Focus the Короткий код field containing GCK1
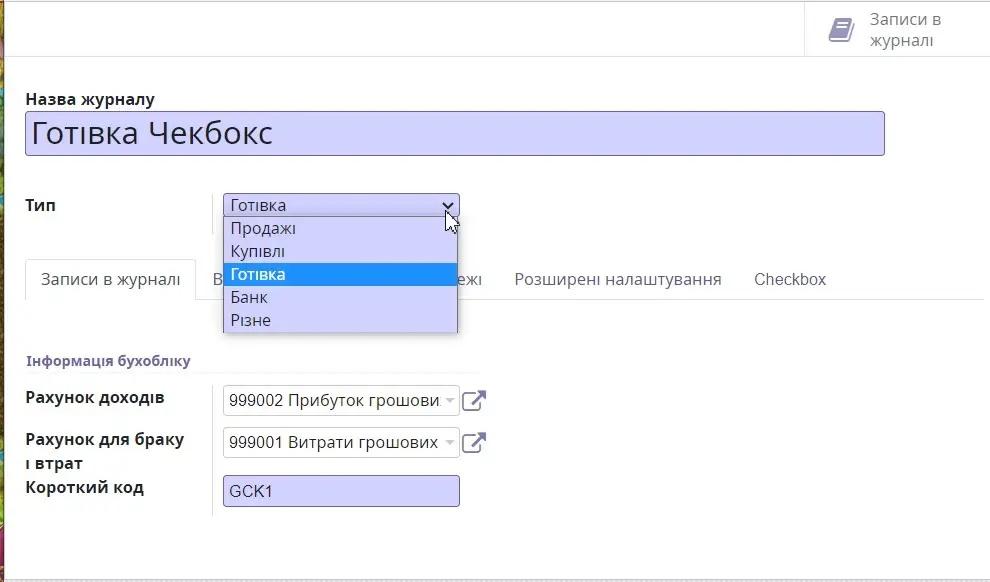Viewport: 990px width, 582px height. coord(340,491)
